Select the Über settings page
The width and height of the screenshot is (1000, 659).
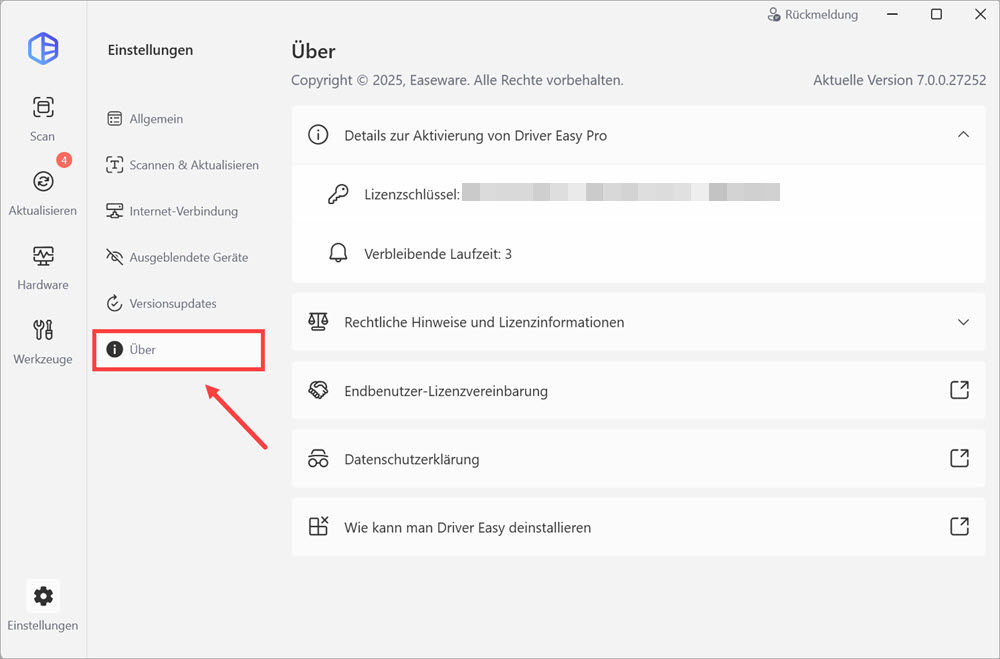(x=179, y=350)
